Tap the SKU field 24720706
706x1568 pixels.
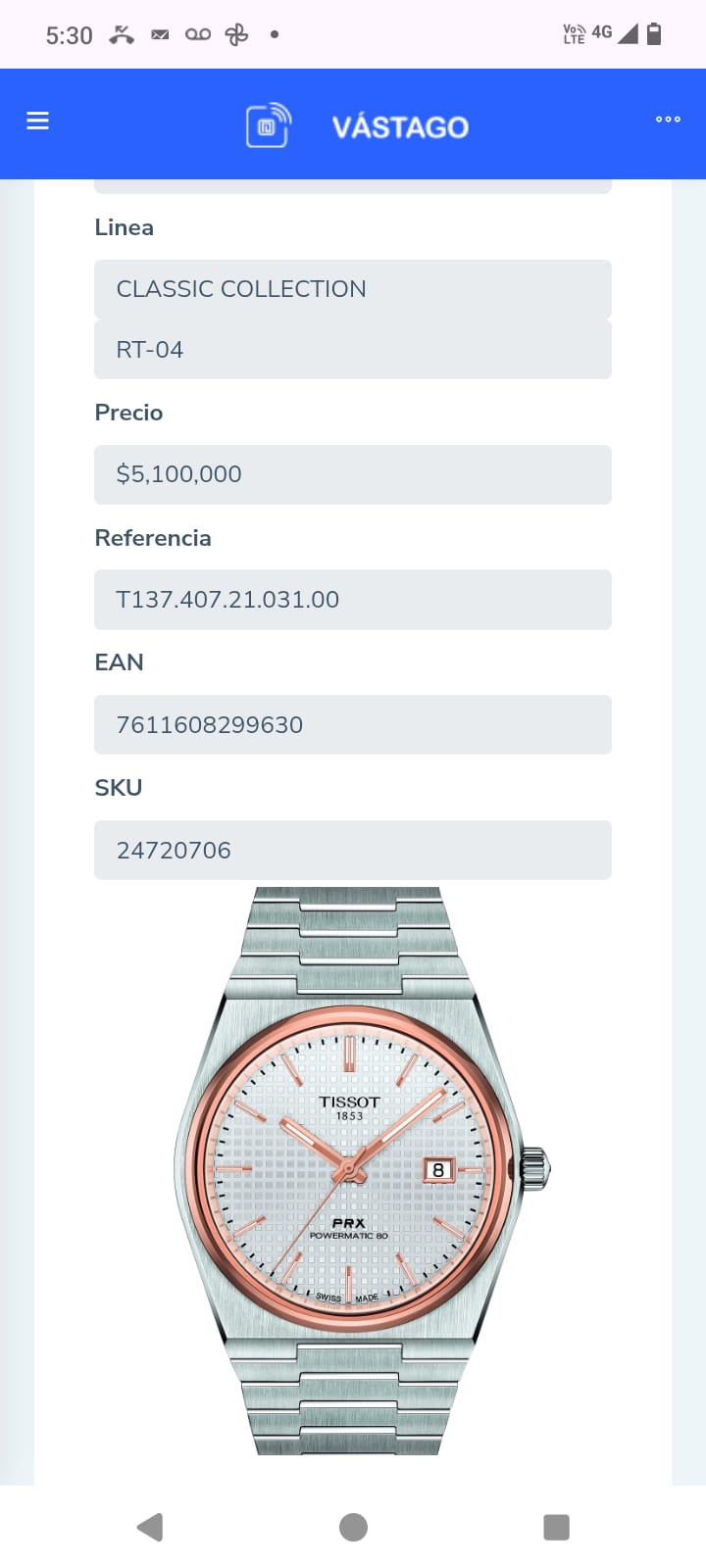click(x=353, y=851)
